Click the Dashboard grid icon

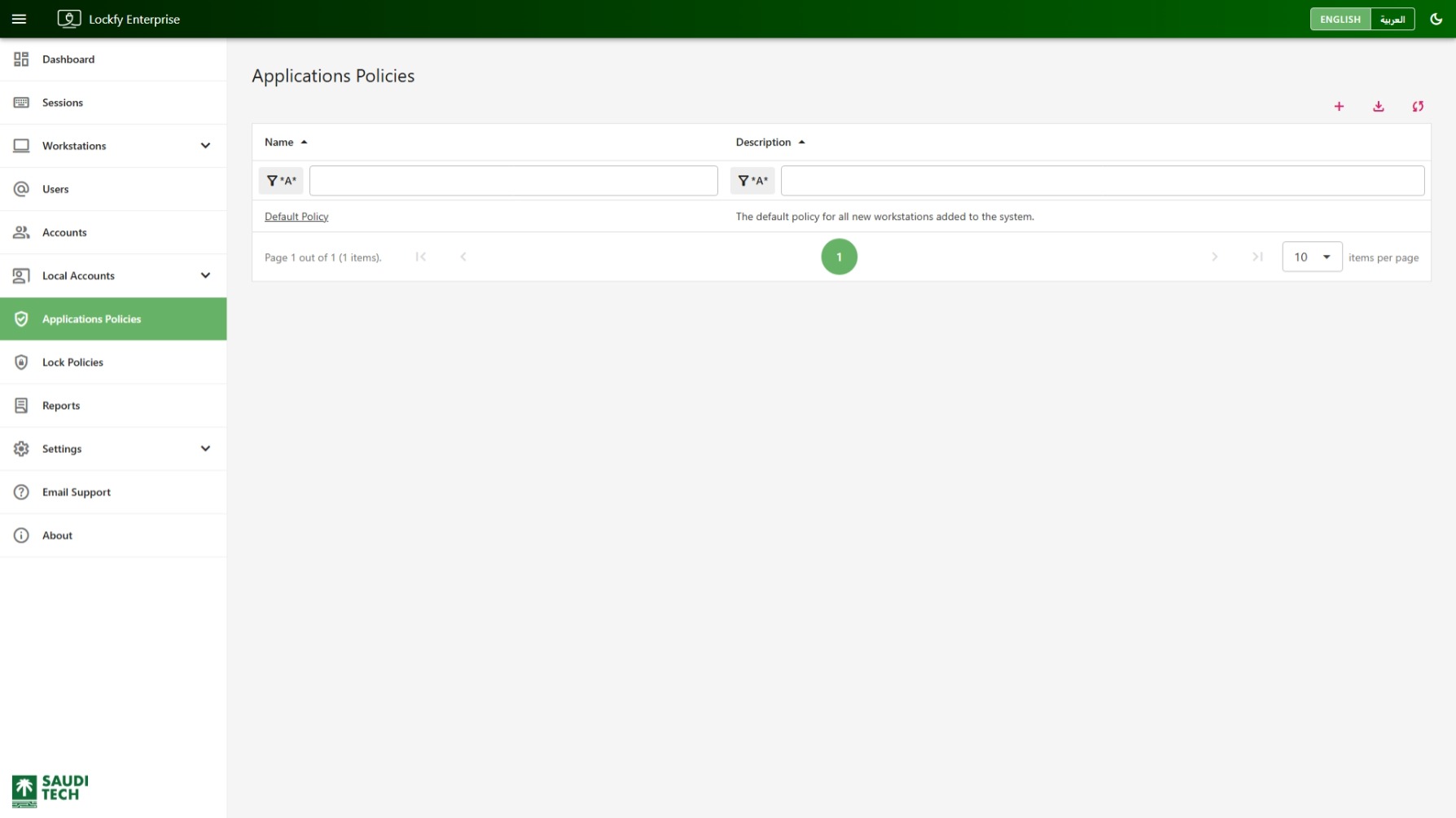[21, 59]
